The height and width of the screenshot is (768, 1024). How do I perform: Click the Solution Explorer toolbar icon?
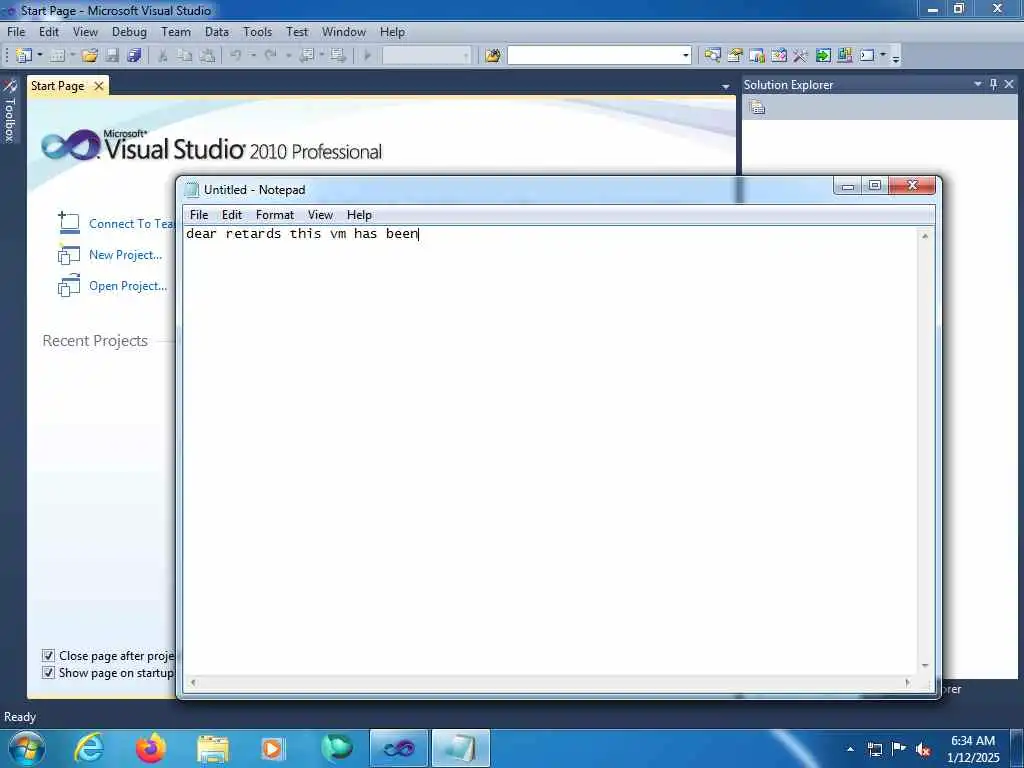[712, 56]
